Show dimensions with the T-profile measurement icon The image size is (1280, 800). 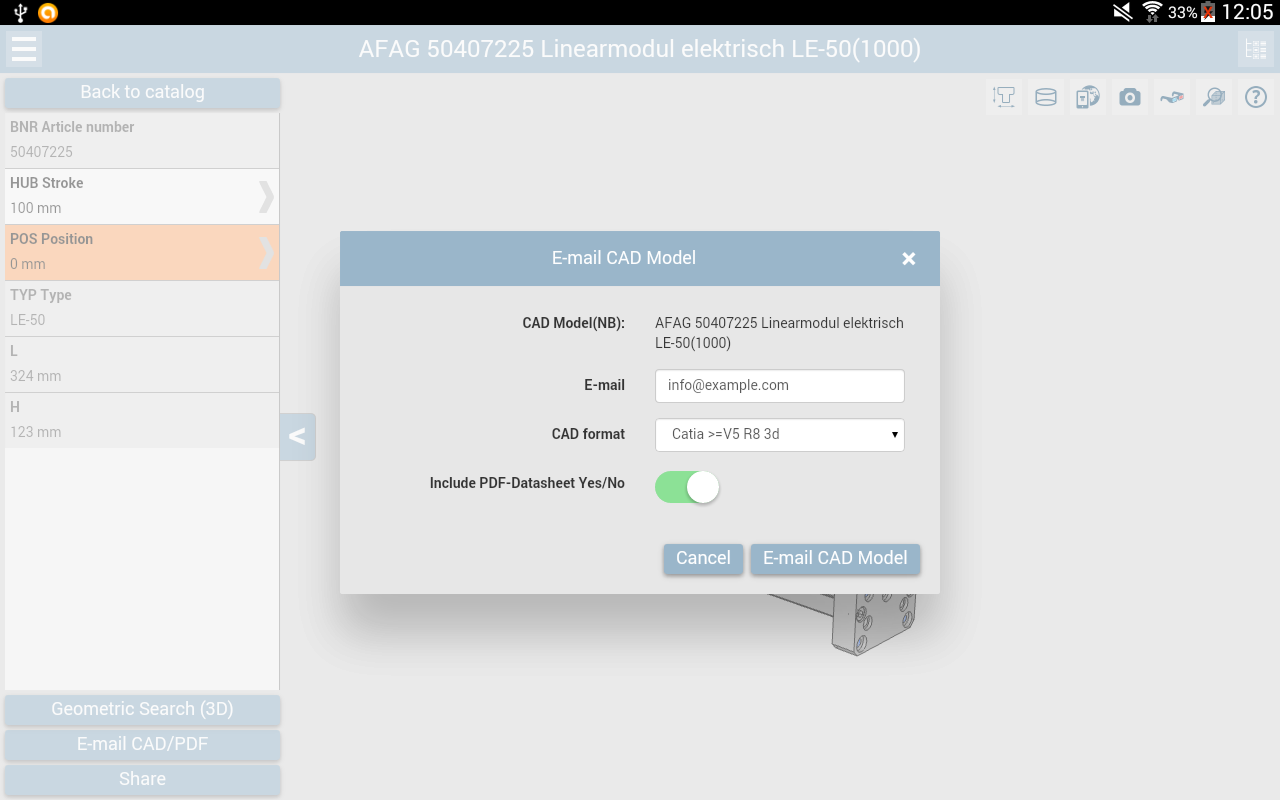point(1004,97)
